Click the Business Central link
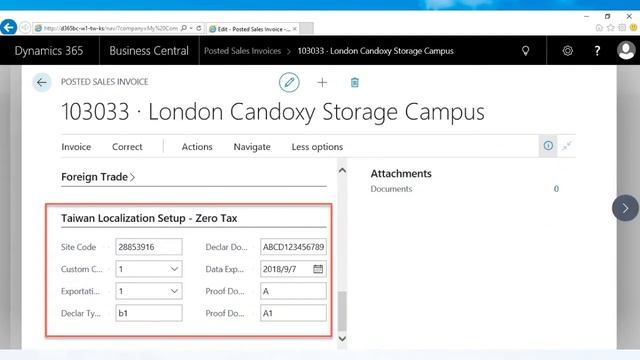Image resolution: width=640 pixels, height=360 pixels. pyautogui.click(x=149, y=51)
